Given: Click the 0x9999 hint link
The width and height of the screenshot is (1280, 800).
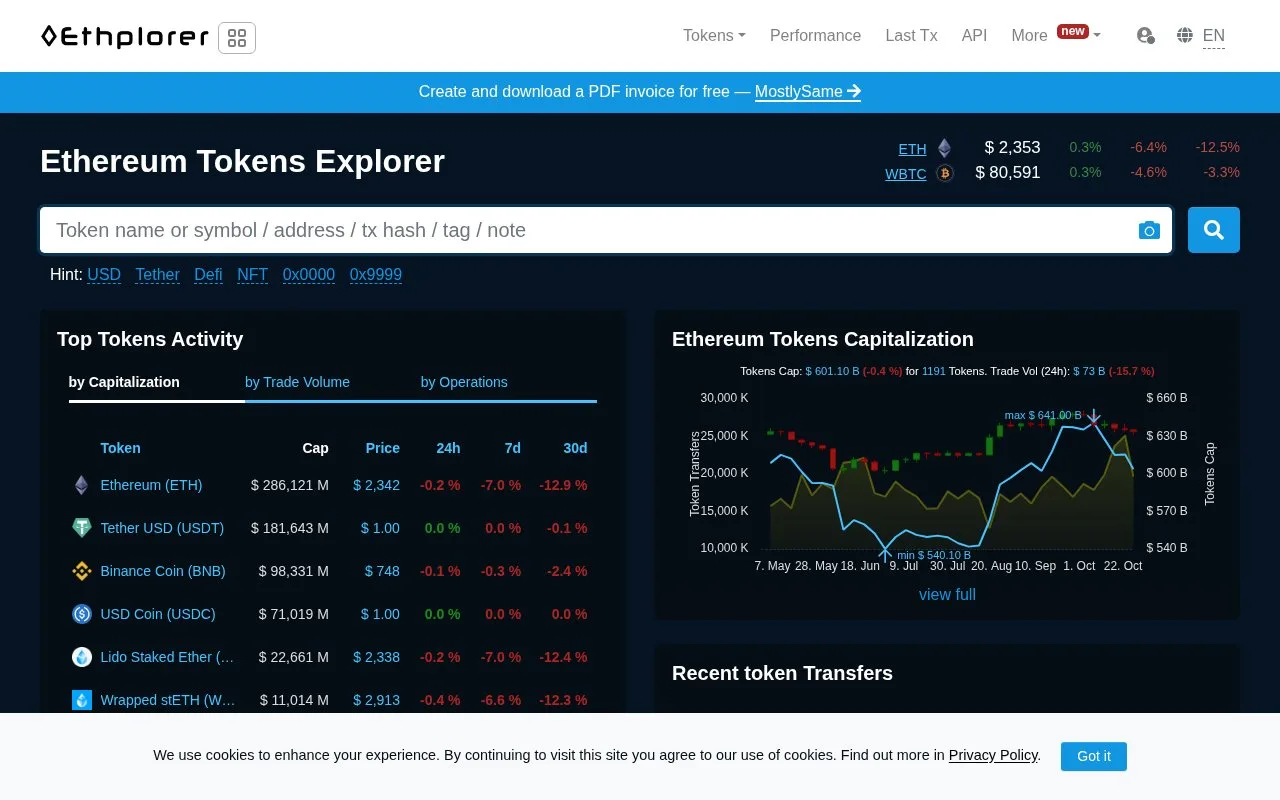Looking at the screenshot, I should [376, 275].
